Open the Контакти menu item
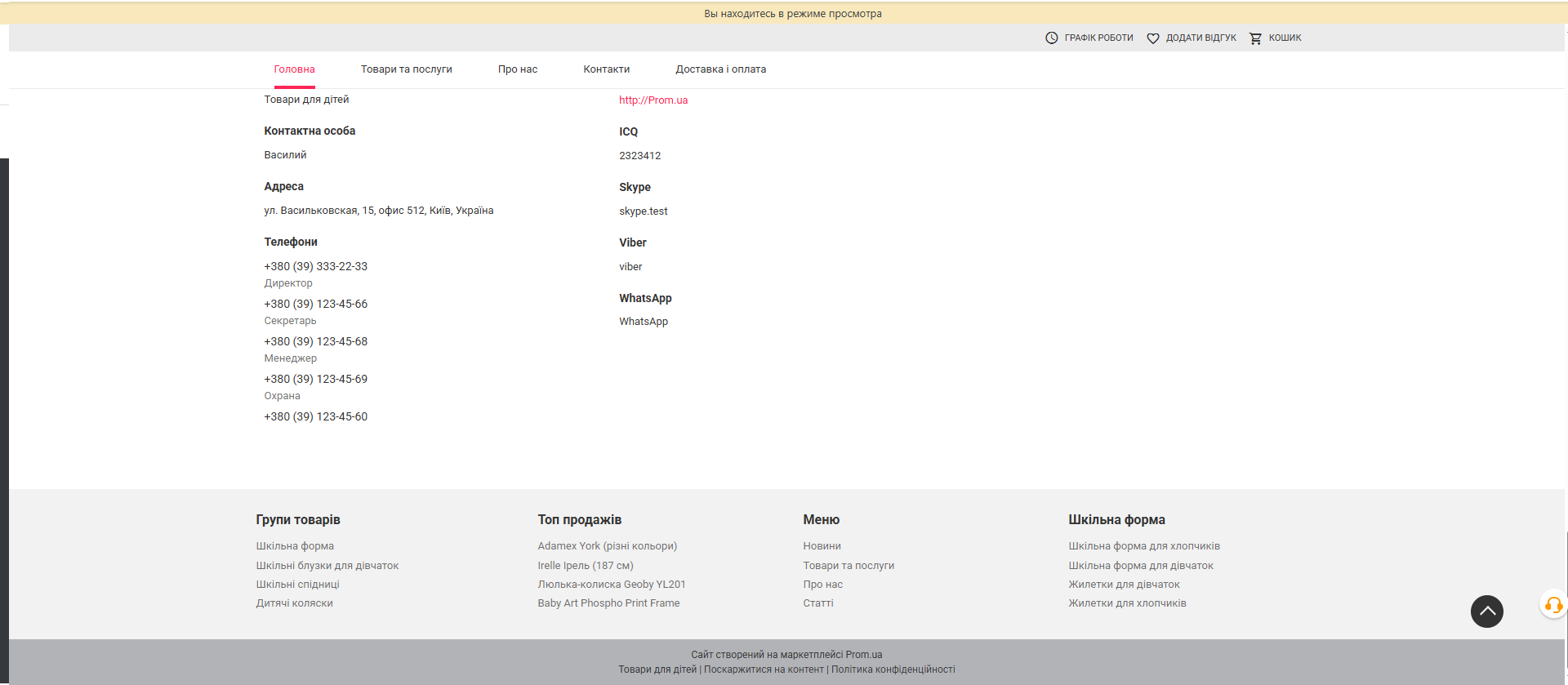The width and height of the screenshot is (1568, 685). pyautogui.click(x=606, y=69)
